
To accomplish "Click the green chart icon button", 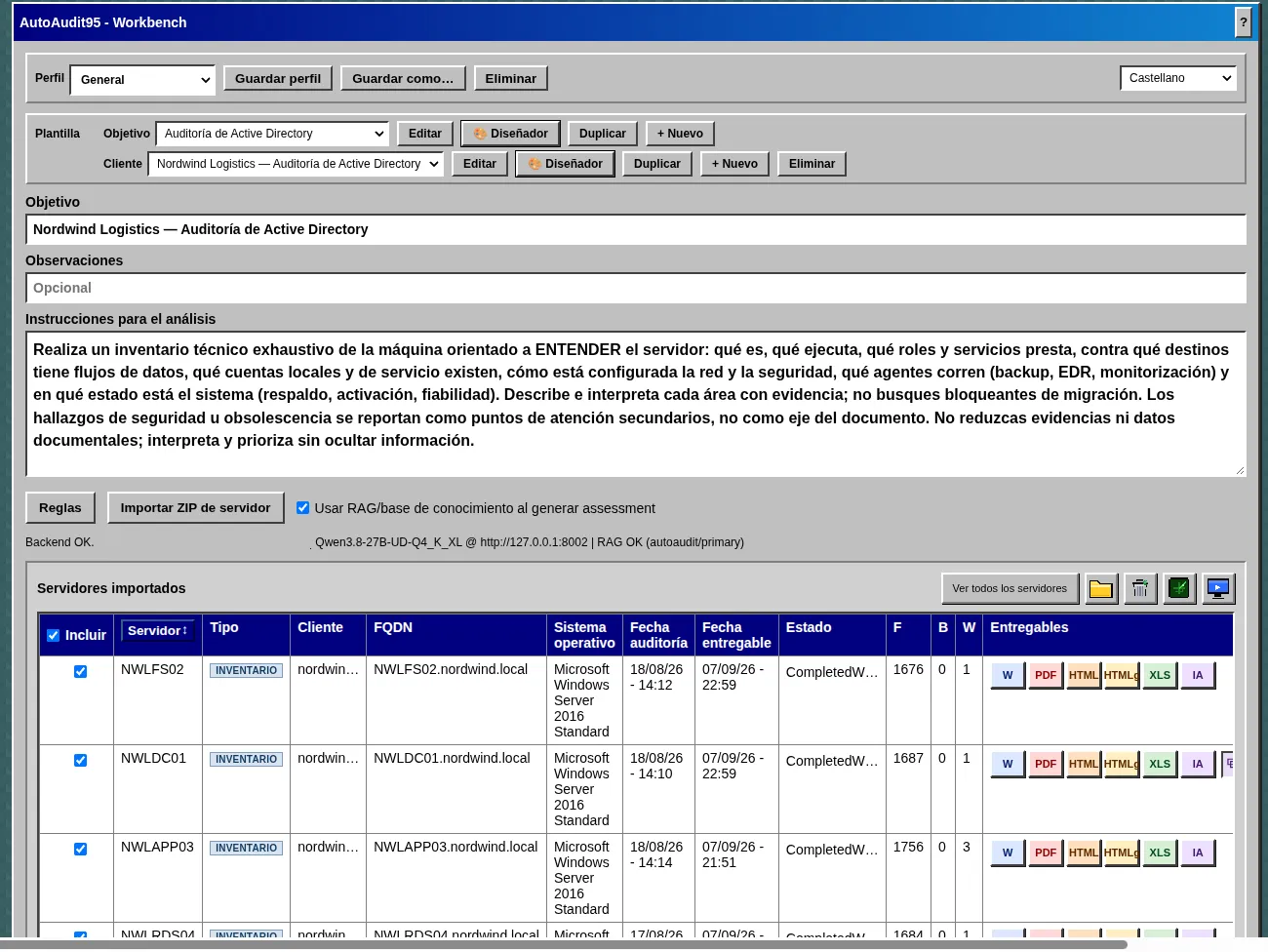I will click(1179, 588).
